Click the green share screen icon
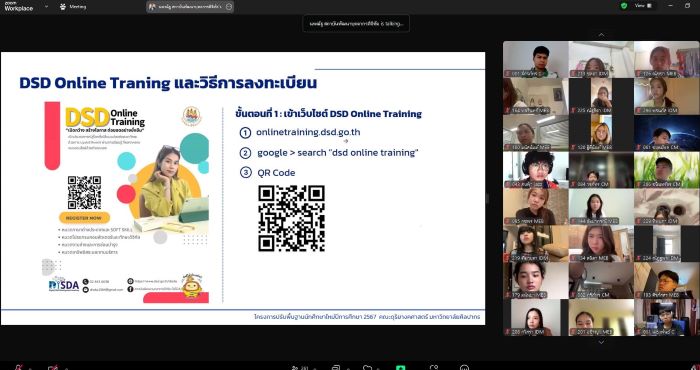700x370 pixels. pyautogui.click(x=400, y=368)
